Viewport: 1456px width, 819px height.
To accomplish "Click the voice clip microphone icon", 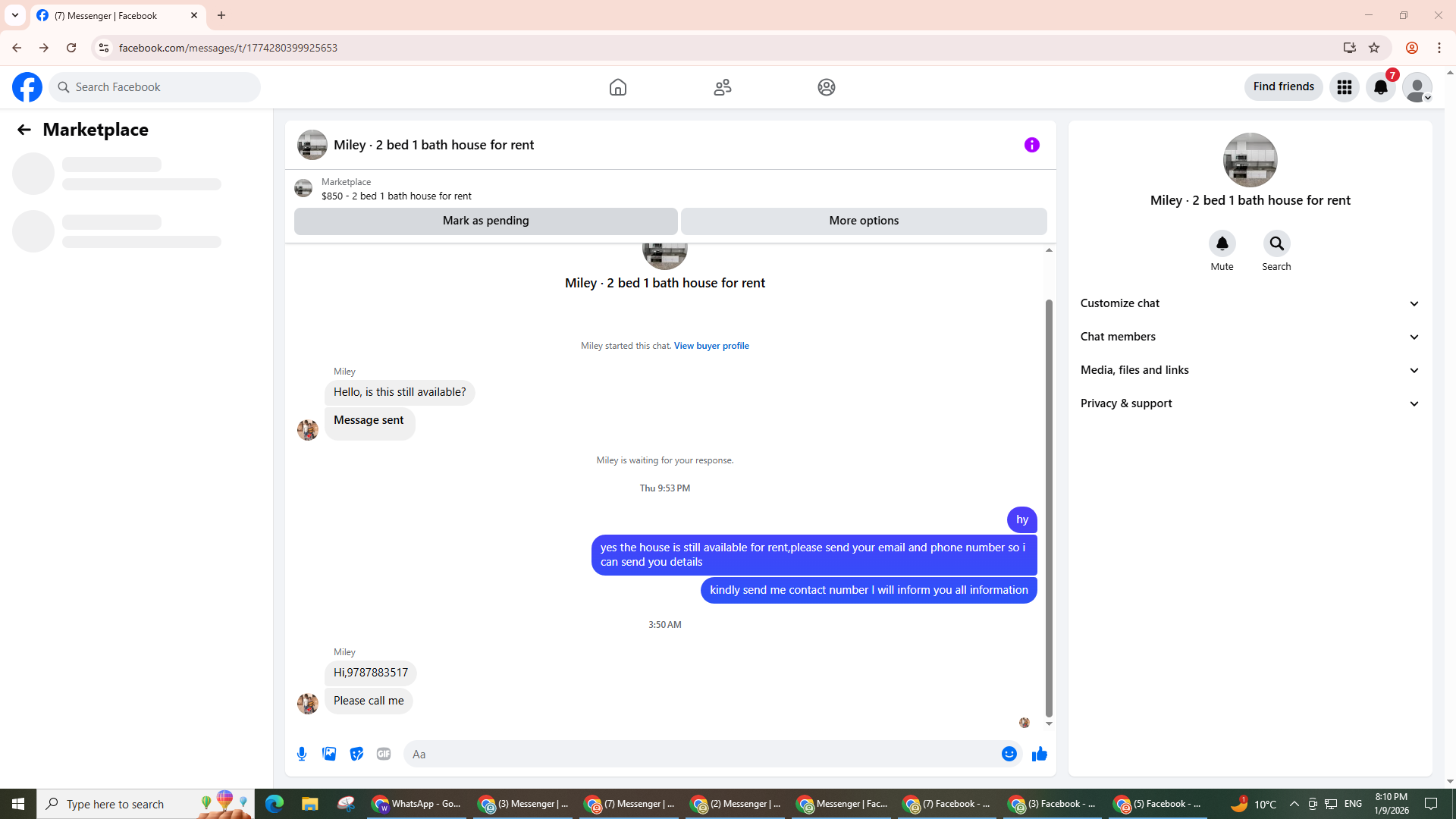I will click(x=302, y=754).
